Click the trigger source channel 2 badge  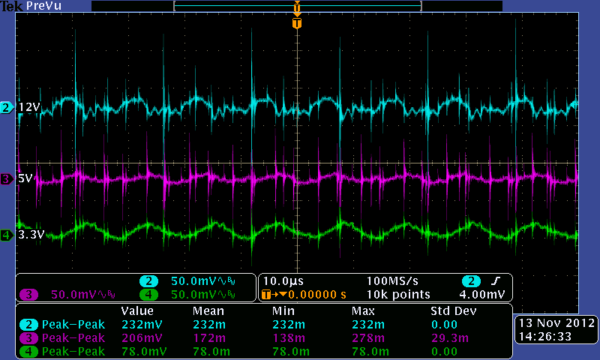pyautogui.click(x=471, y=282)
